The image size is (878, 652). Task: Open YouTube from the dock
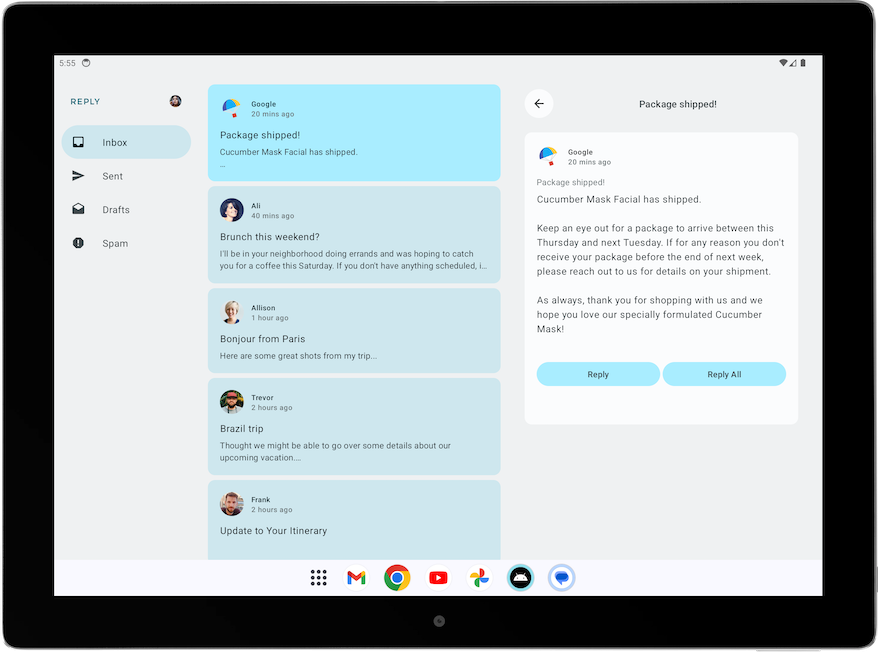[x=437, y=577]
